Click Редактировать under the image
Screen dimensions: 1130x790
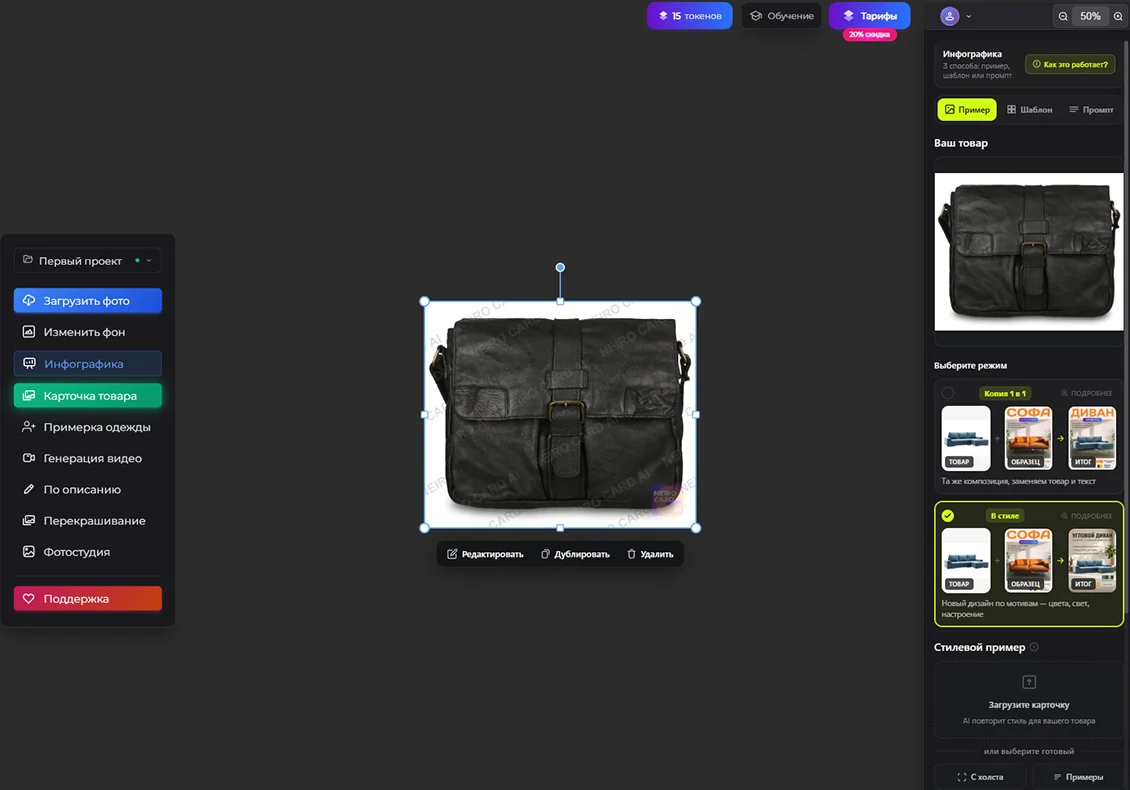485,554
